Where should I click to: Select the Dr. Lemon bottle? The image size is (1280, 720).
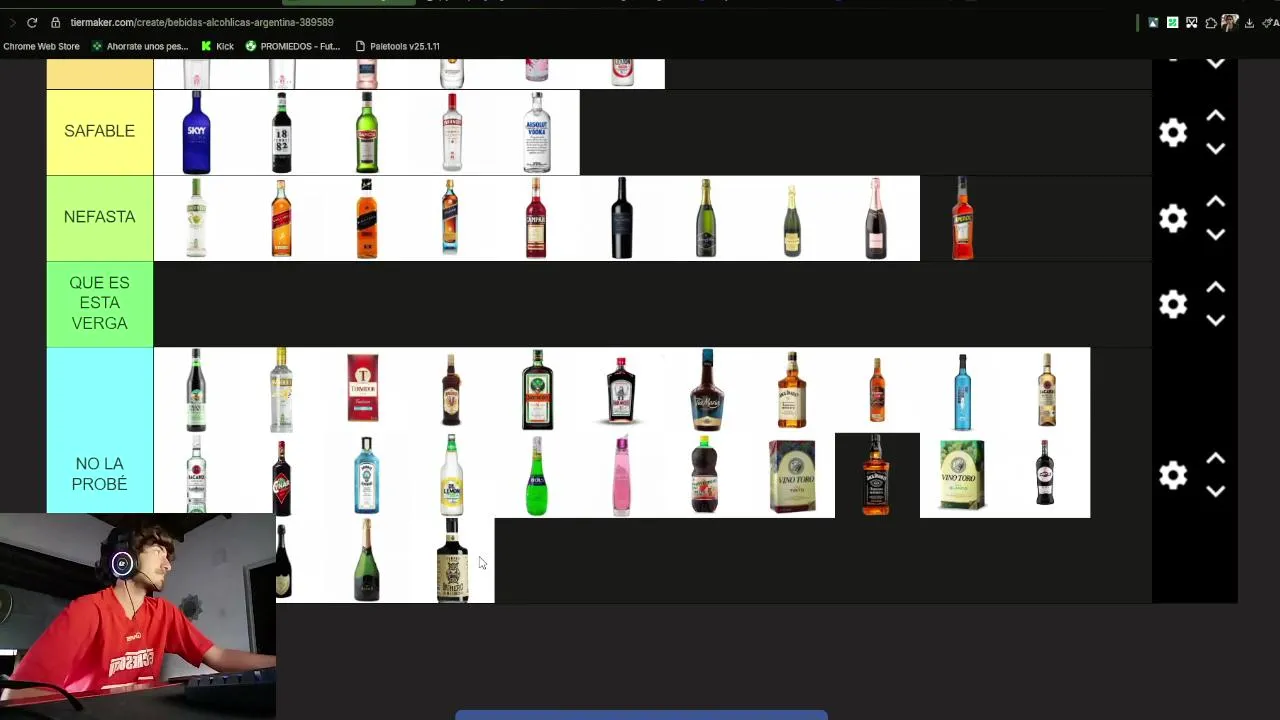pos(451,475)
